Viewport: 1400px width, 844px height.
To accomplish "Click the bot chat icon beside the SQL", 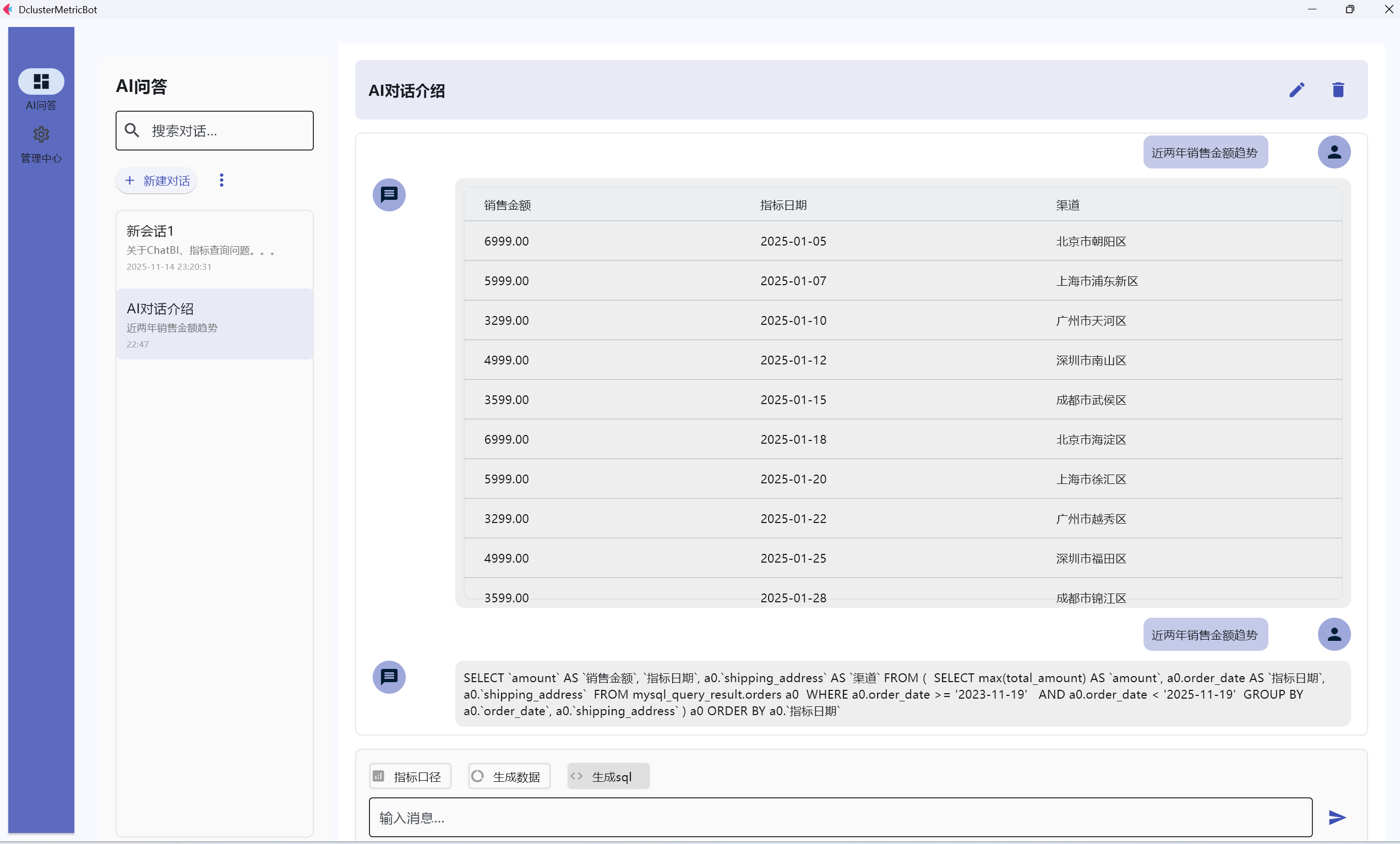I will point(389,676).
